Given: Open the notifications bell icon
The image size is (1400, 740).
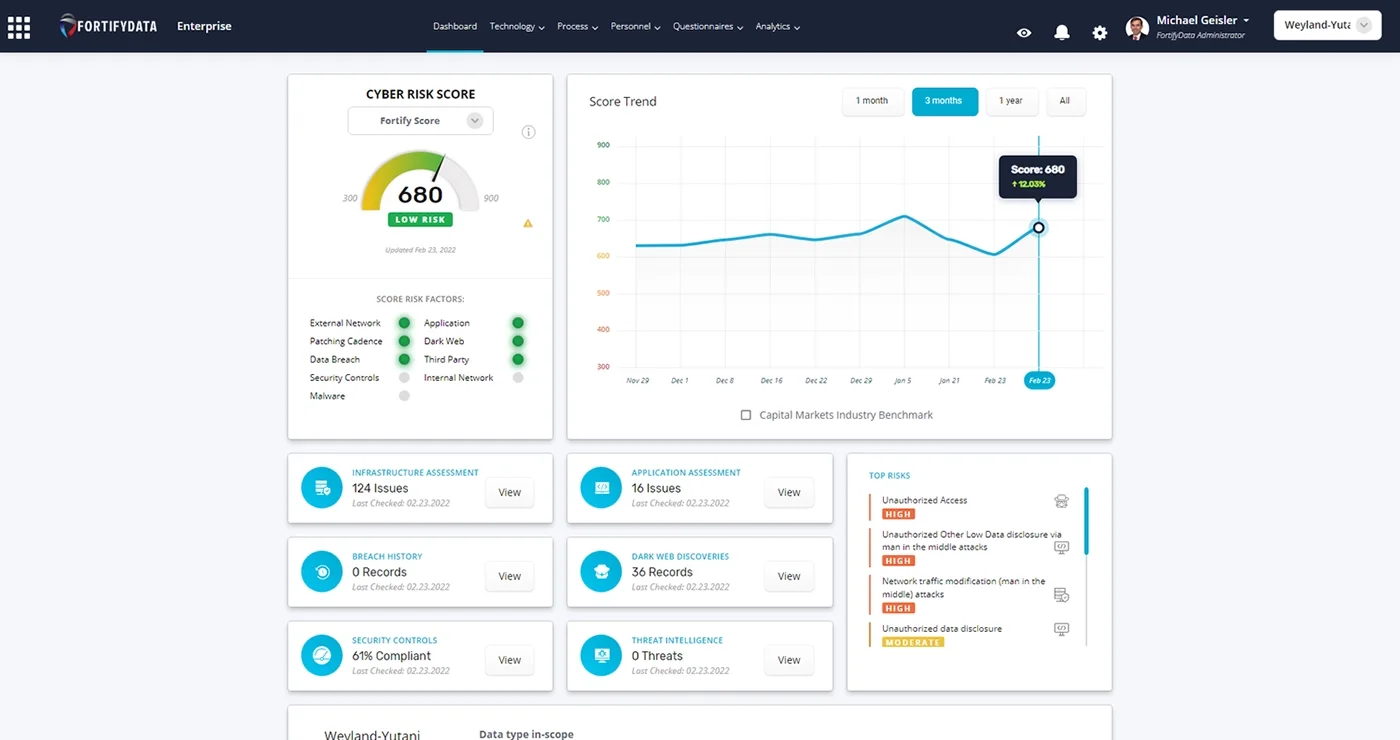Looking at the screenshot, I should pos(1062,33).
